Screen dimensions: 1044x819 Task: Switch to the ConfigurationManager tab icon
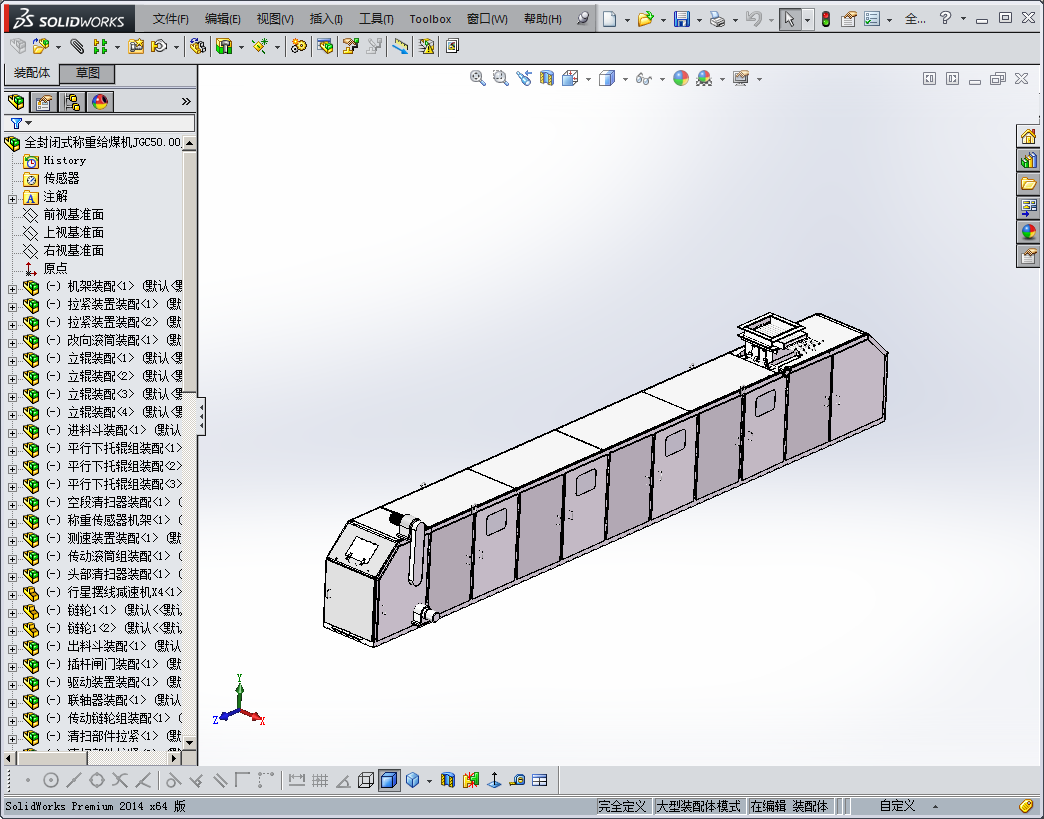72,102
